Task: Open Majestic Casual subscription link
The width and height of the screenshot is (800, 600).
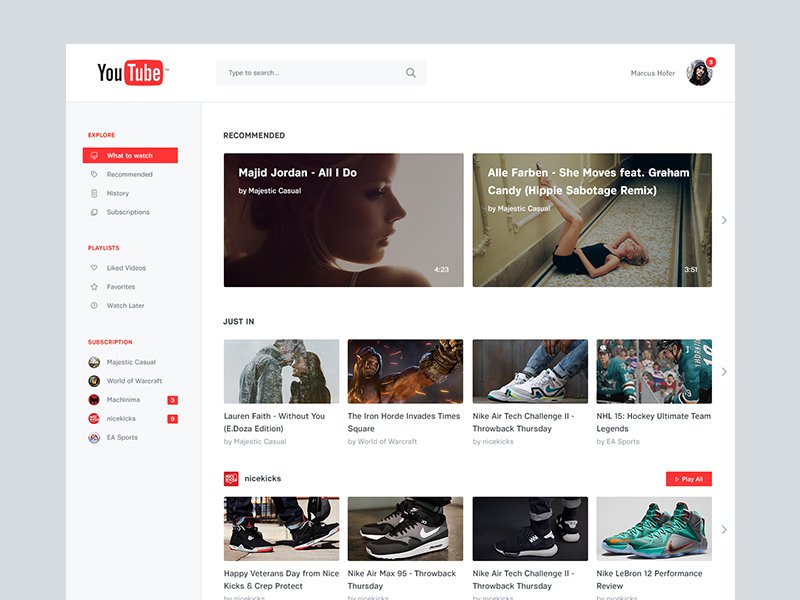Action: pyautogui.click(x=131, y=362)
